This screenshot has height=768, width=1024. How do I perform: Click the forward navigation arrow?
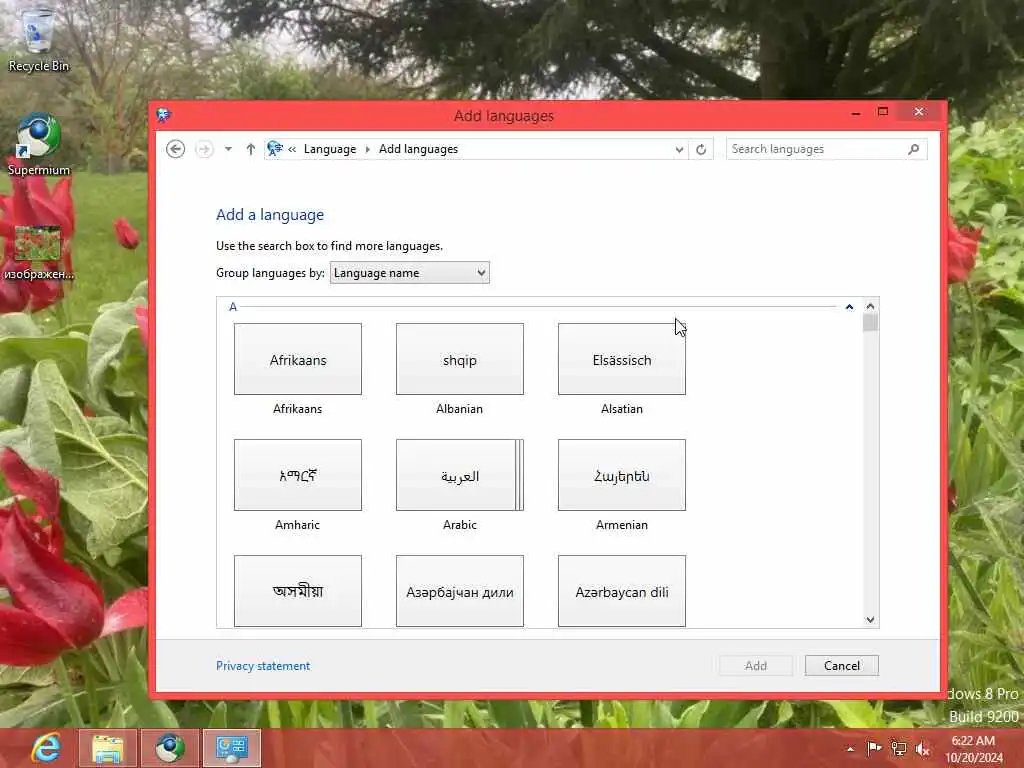pos(204,149)
